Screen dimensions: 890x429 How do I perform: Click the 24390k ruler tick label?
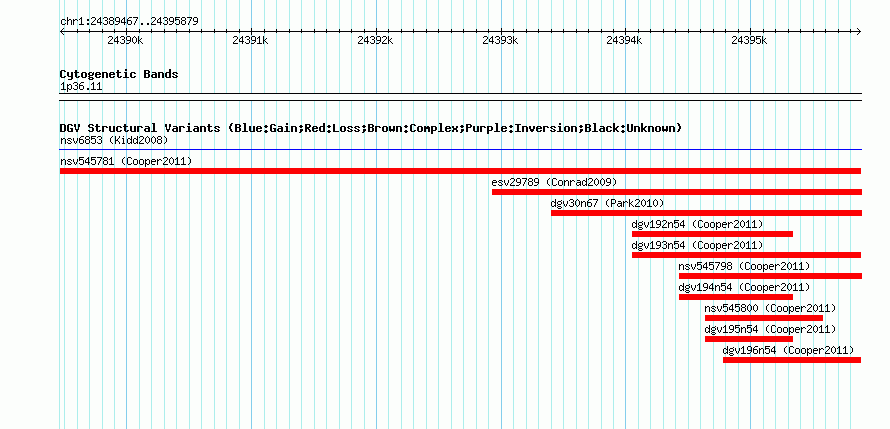125,40
